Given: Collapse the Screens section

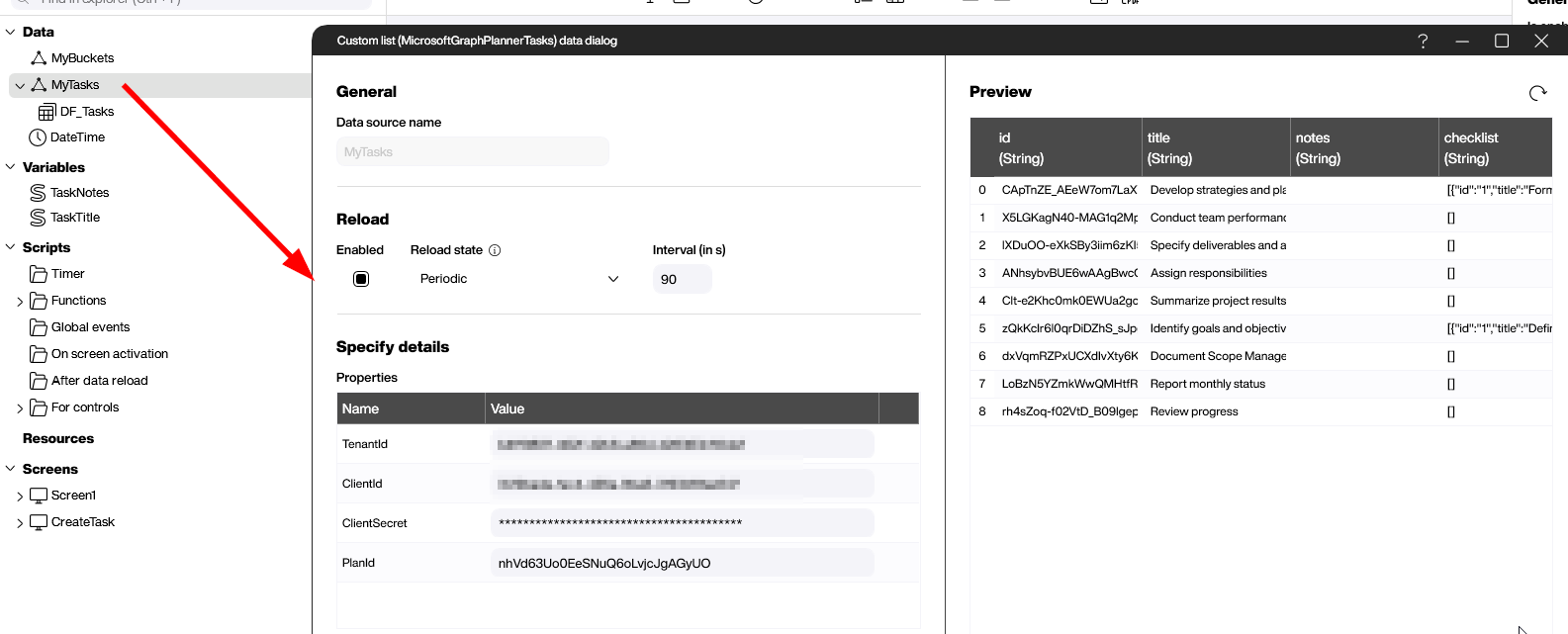Looking at the screenshot, I should click(11, 469).
